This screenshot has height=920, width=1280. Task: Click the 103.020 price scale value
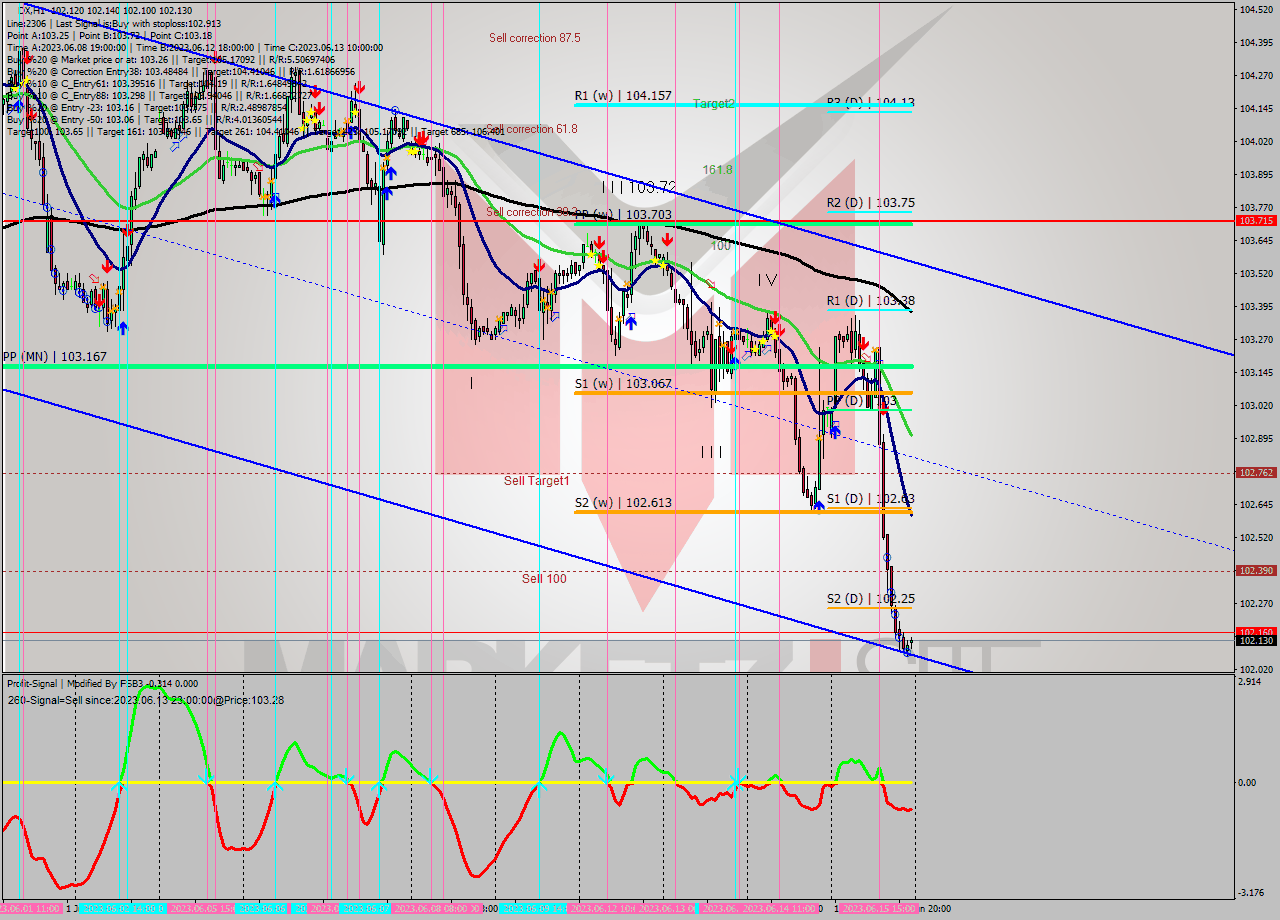(1256, 405)
